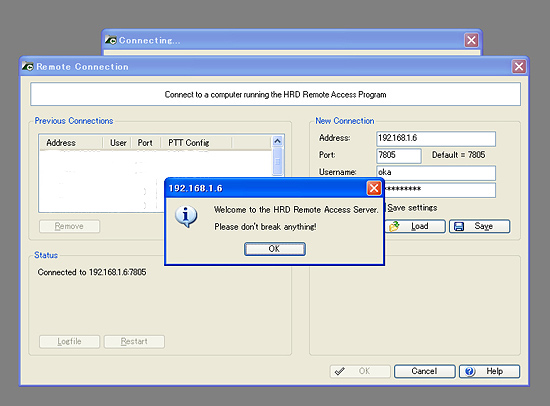This screenshot has width=550, height=406.
Task: Click the Remote Connection title bar app icon
Action: click(x=27, y=66)
